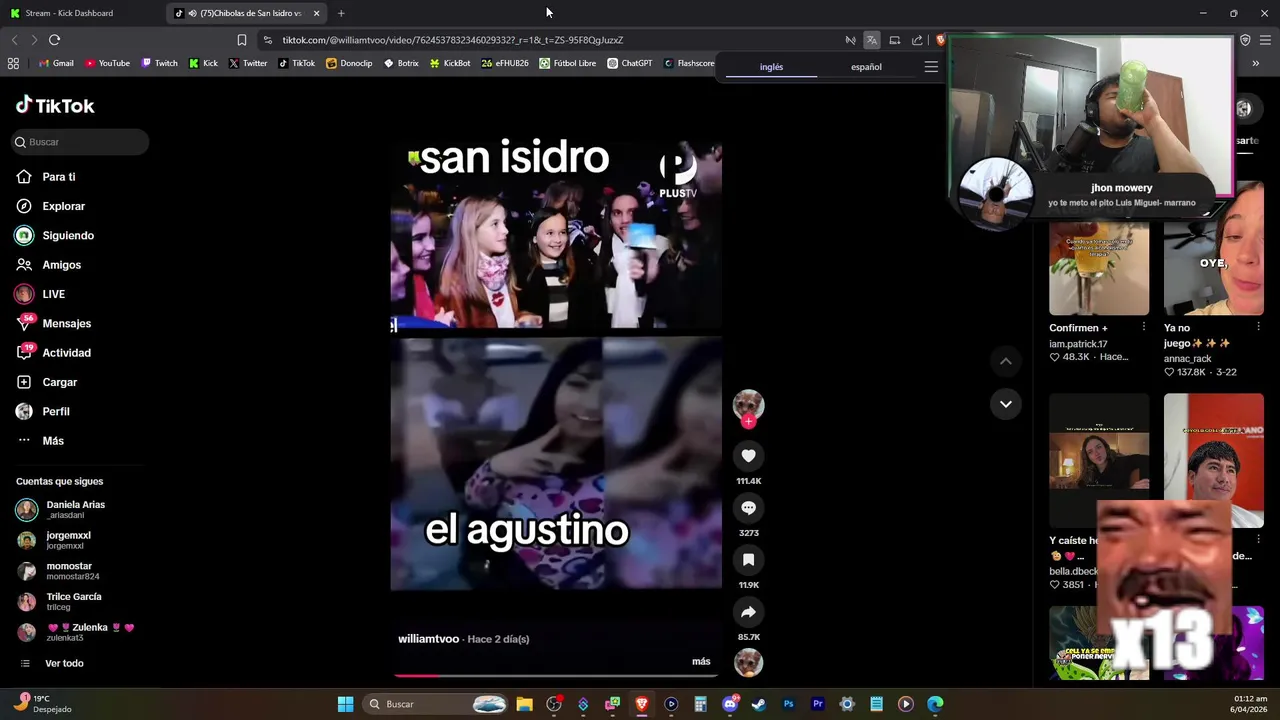Bookmark this page in the address bar
Image resolution: width=1280 pixels, height=720 pixels.
[241, 40]
